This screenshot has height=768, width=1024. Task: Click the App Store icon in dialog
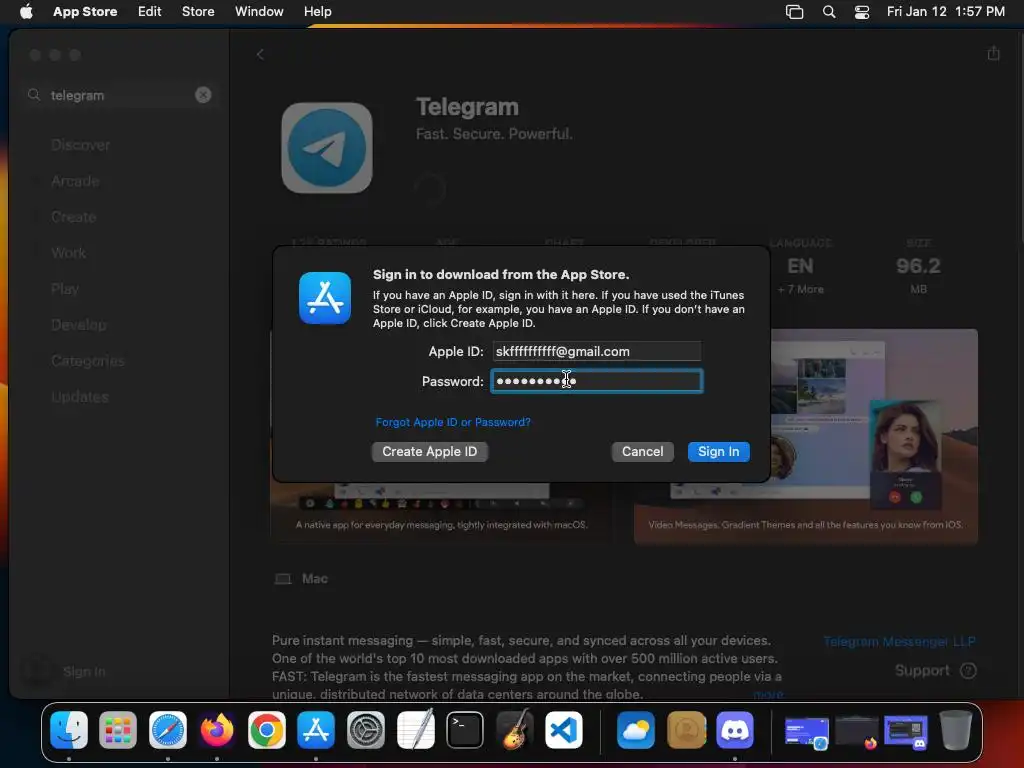325,298
